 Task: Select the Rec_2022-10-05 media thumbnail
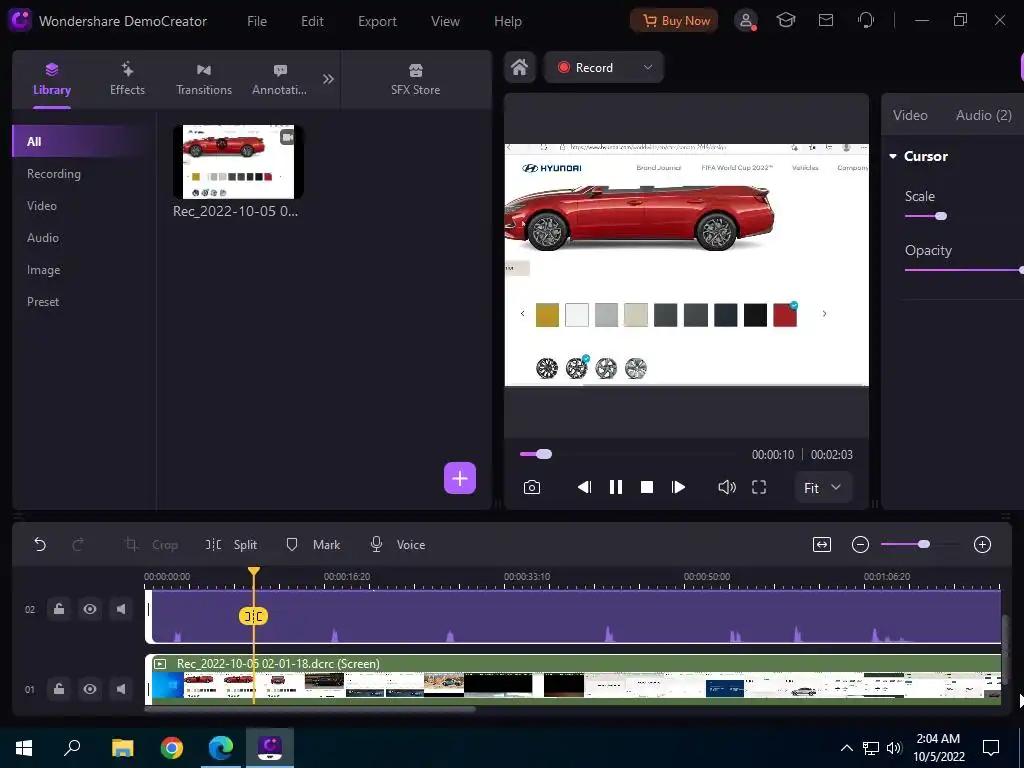click(x=238, y=161)
